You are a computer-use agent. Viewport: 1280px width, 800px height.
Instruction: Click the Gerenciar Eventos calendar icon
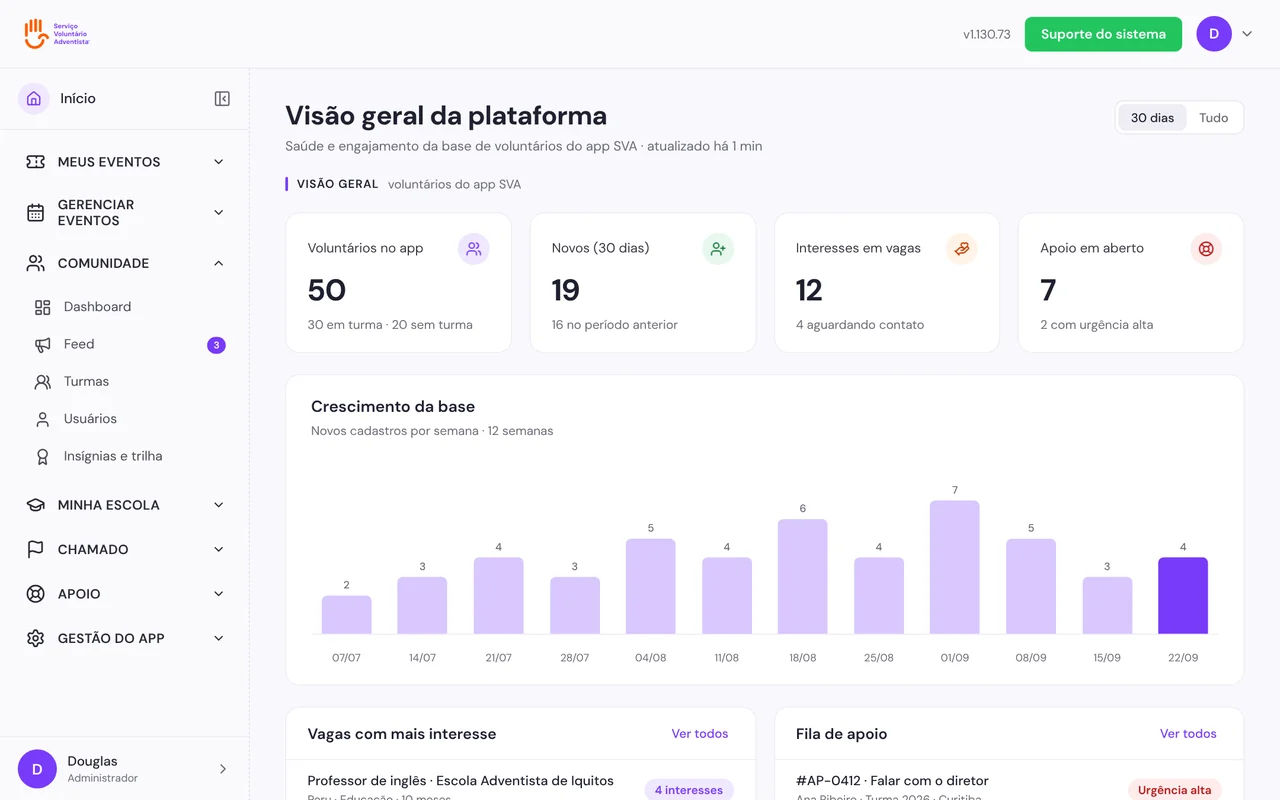point(36,212)
